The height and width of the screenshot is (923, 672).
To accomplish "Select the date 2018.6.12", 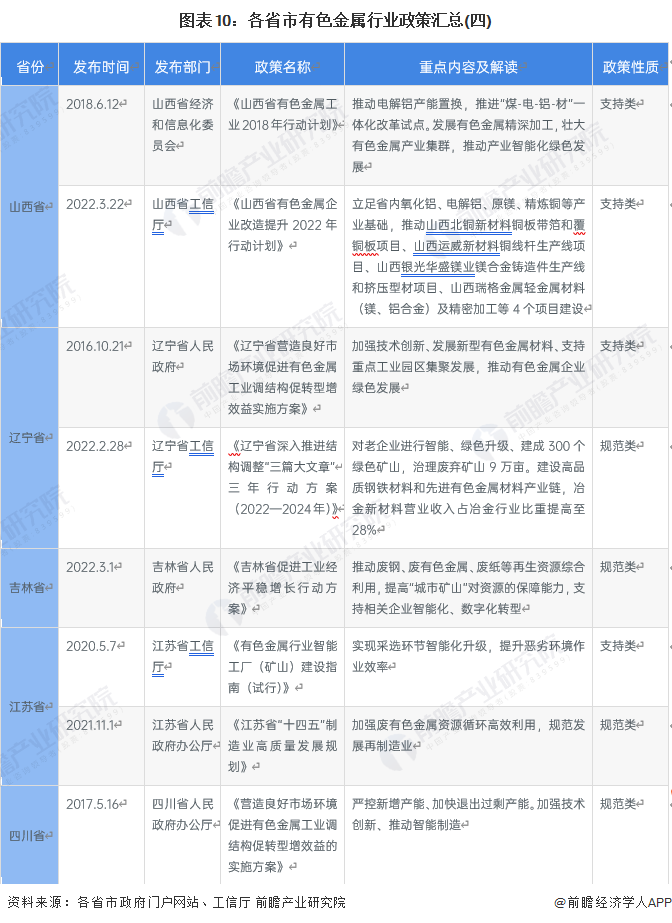I will click(x=92, y=104).
